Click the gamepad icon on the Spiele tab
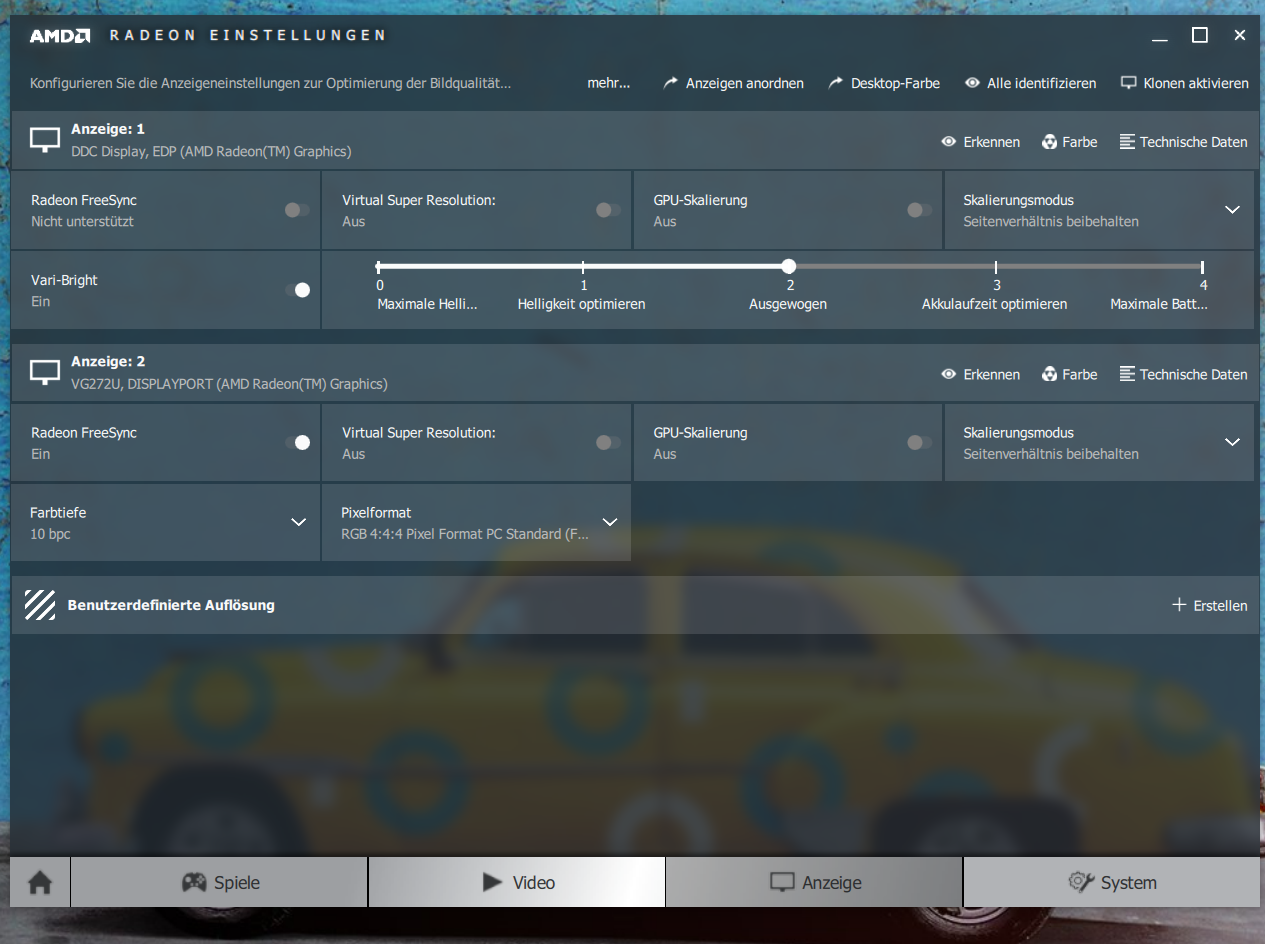 pos(193,882)
